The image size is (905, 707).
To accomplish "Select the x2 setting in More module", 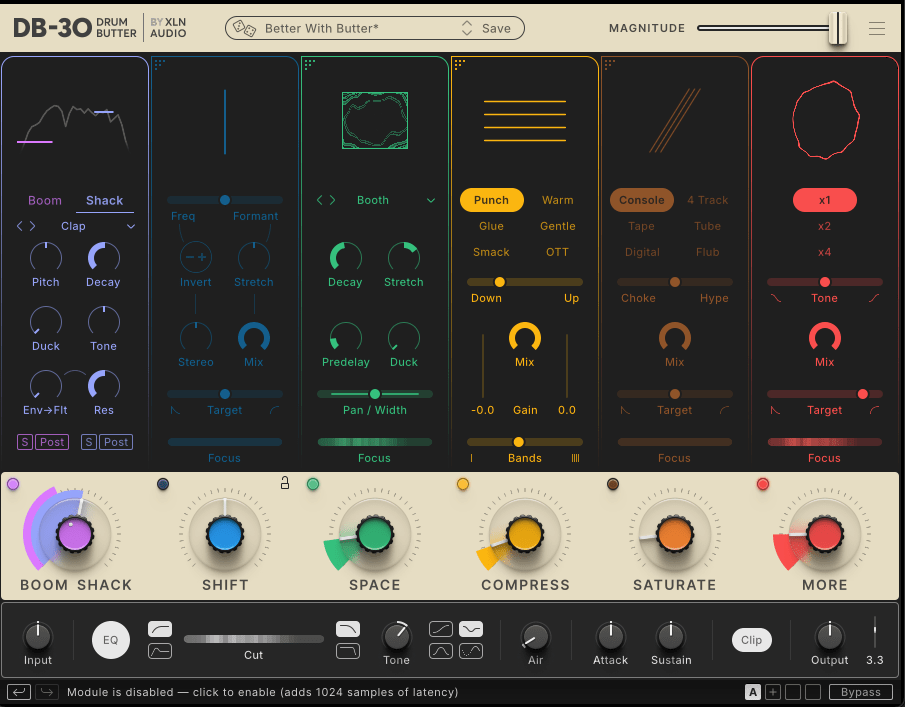I will click(x=824, y=226).
